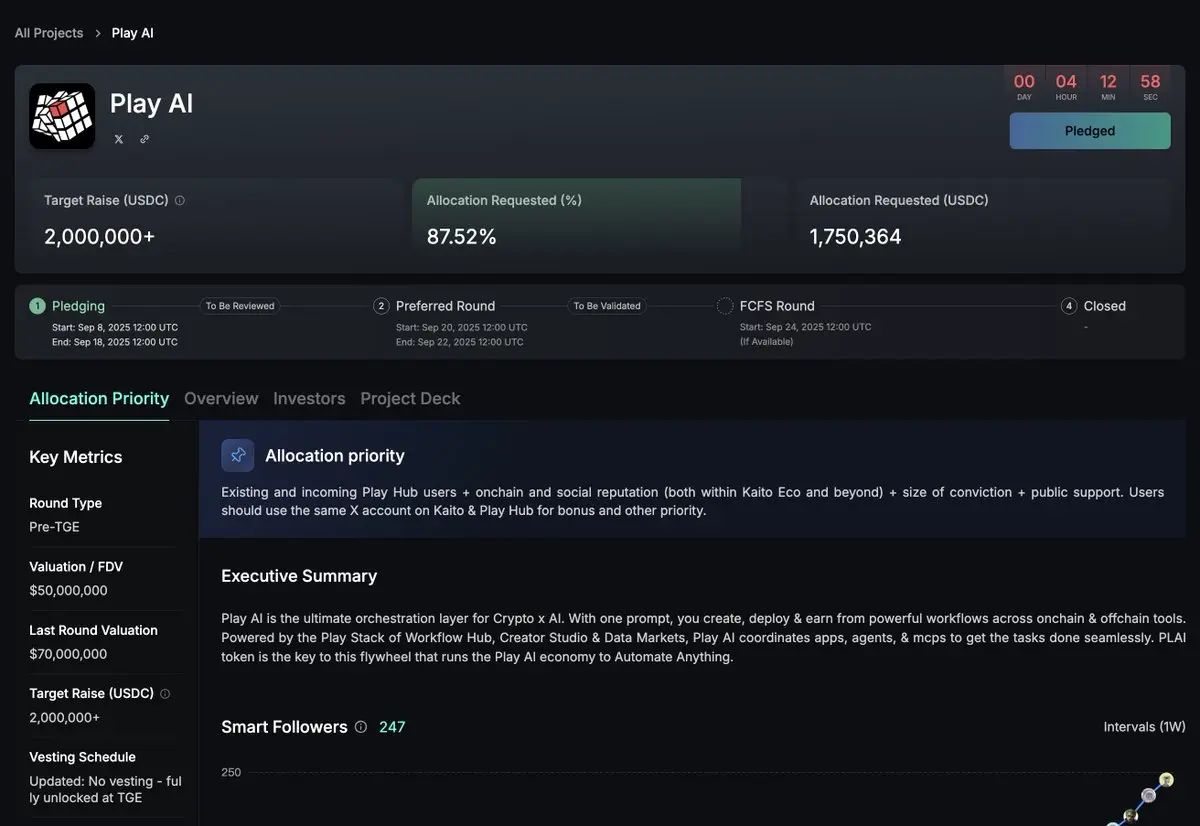Click the countdown SEC value 58
The width and height of the screenshot is (1200, 826).
point(1150,82)
